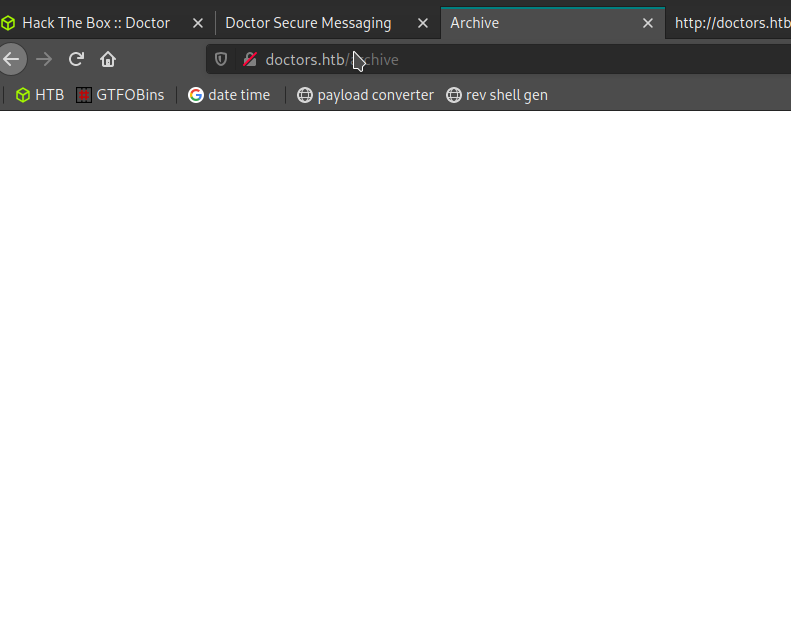Click the Hack The Box tab favicon
The width and height of the screenshot is (791, 620).
coord(8,23)
